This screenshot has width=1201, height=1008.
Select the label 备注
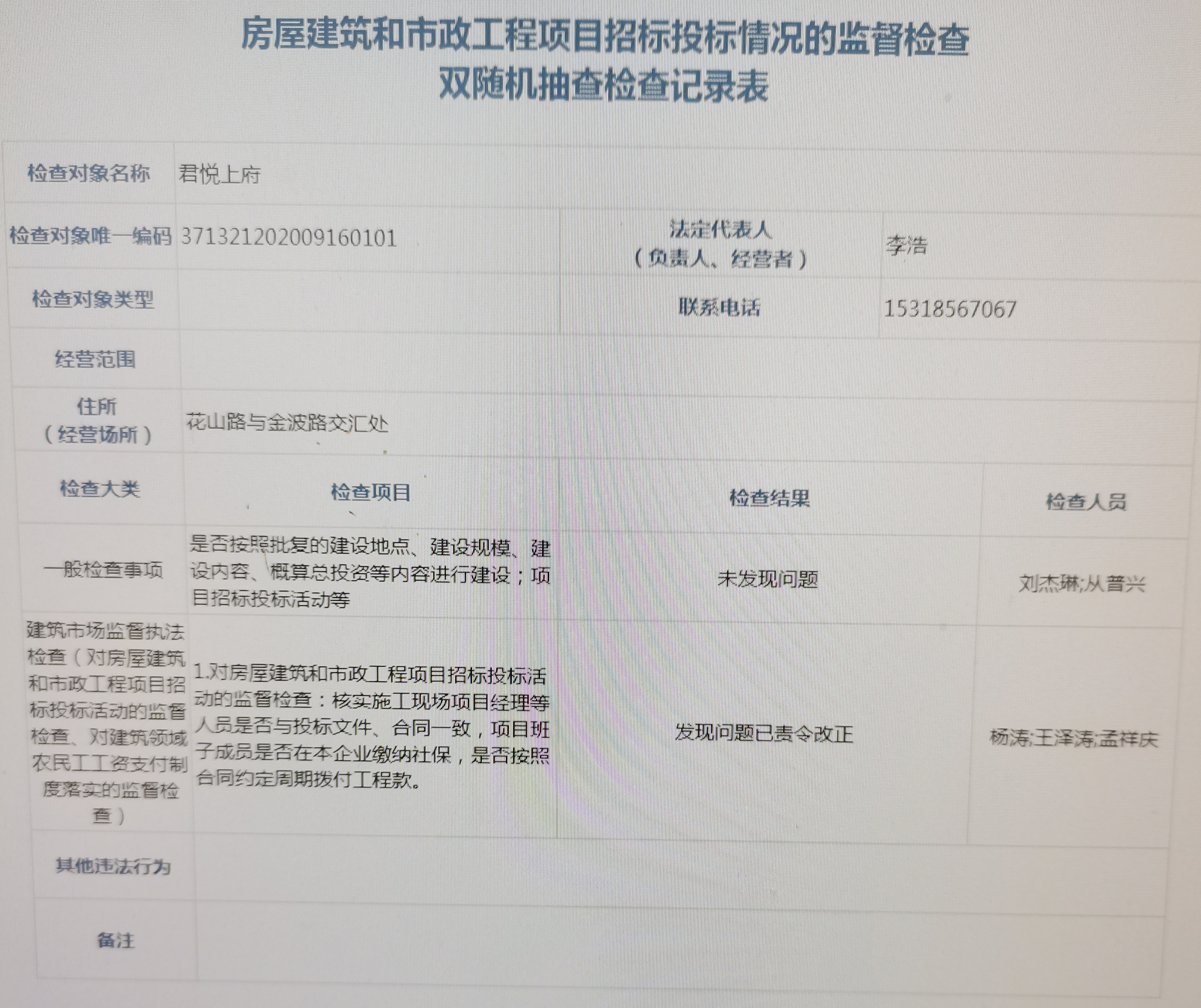pyautogui.click(x=115, y=941)
